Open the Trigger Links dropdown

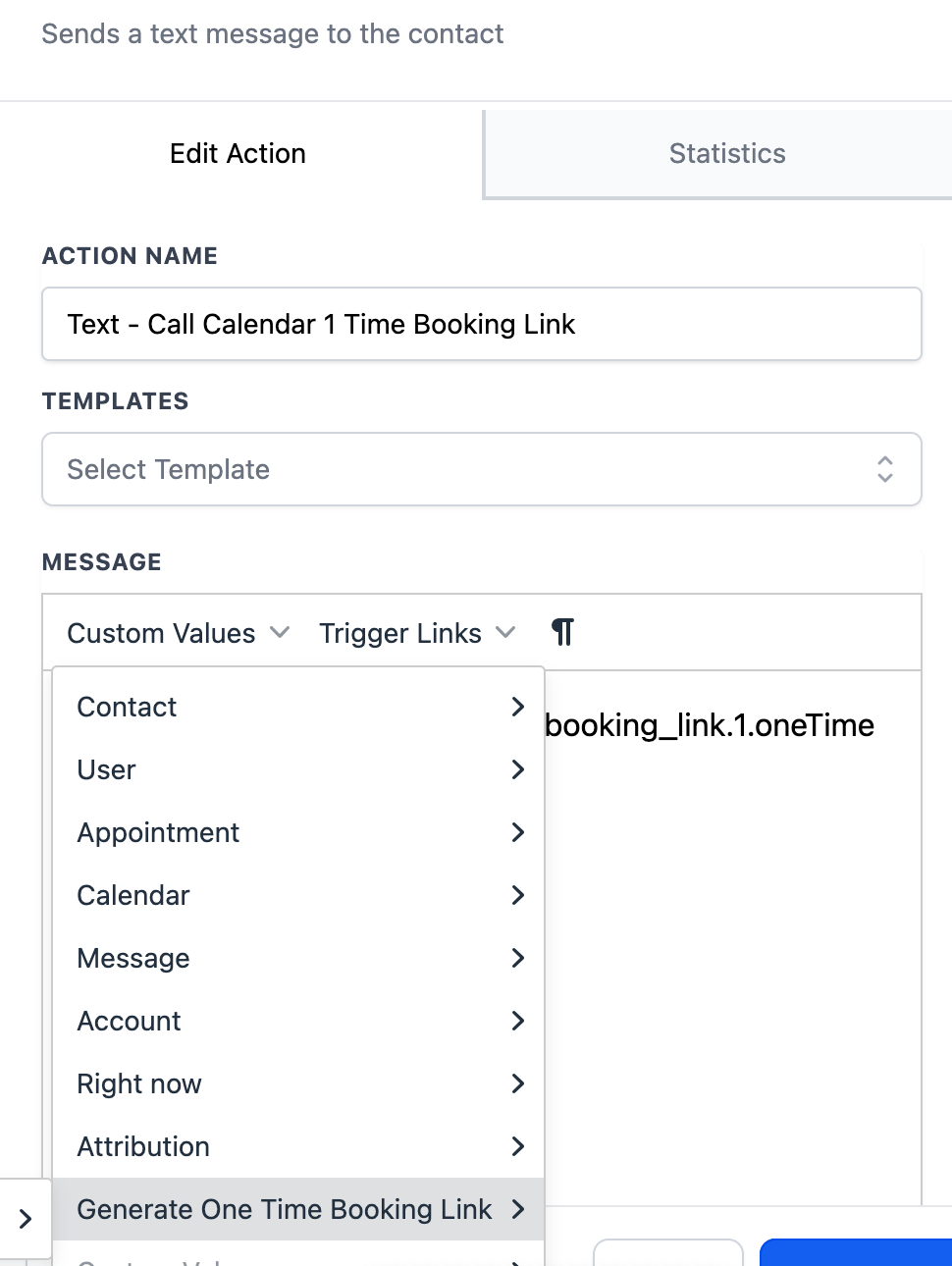[417, 633]
